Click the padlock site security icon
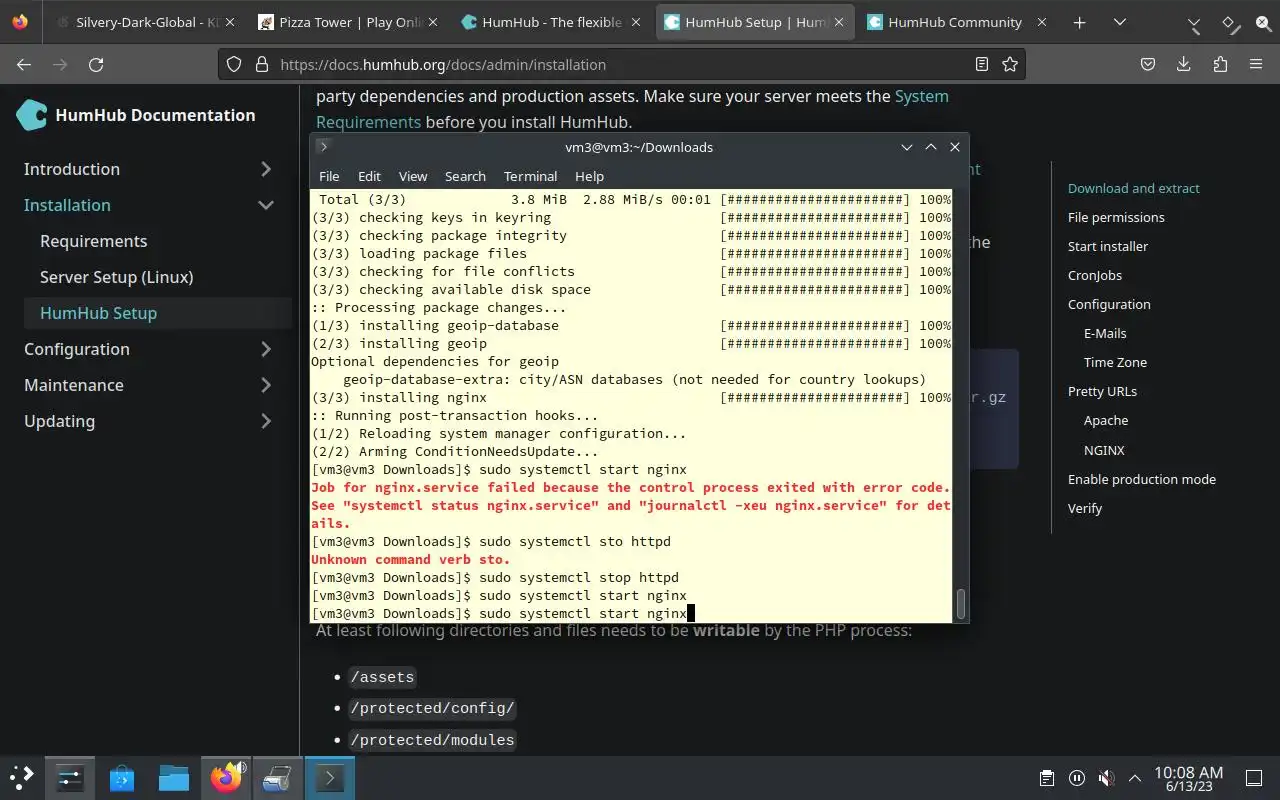 [x=262, y=64]
